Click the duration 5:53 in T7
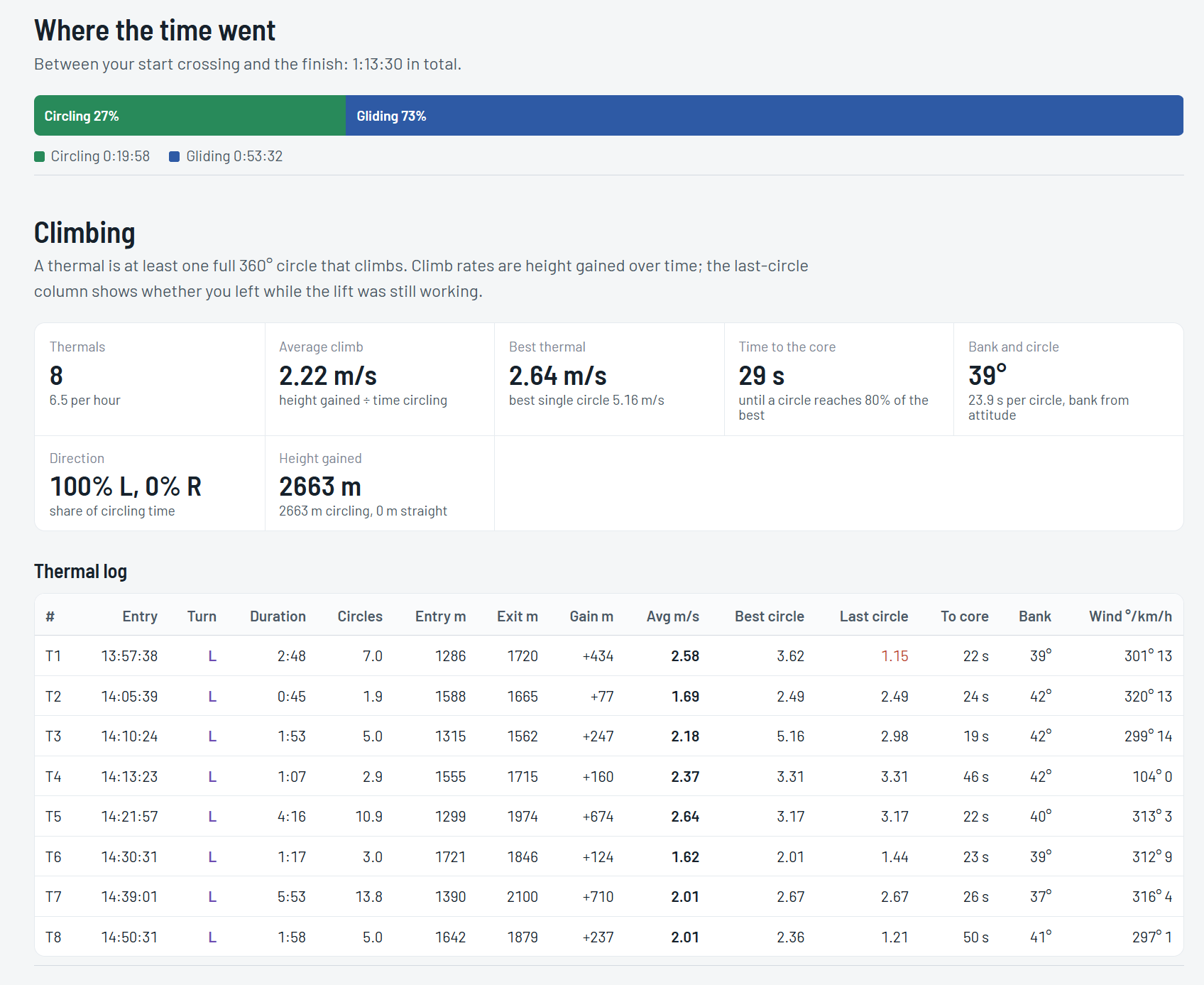 [x=291, y=897]
